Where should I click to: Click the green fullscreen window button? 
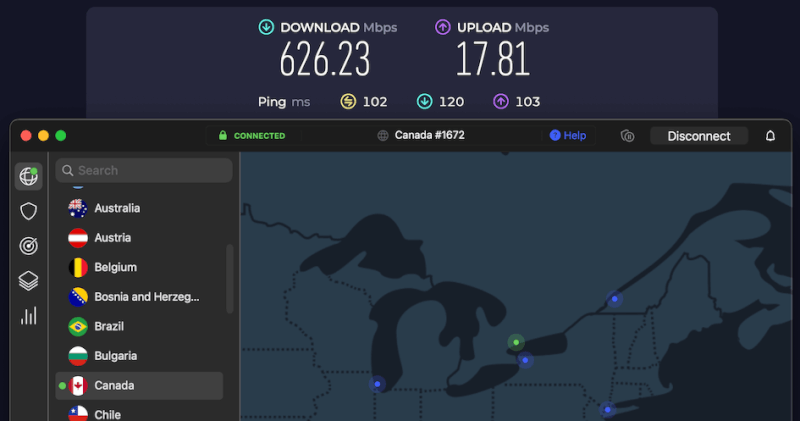pos(61,135)
